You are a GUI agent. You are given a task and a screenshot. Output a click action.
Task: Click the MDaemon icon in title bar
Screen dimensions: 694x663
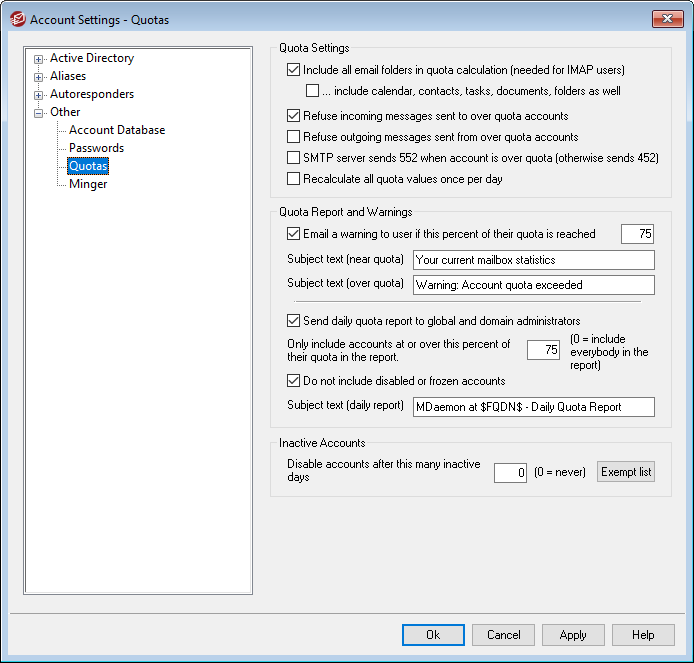point(17,19)
